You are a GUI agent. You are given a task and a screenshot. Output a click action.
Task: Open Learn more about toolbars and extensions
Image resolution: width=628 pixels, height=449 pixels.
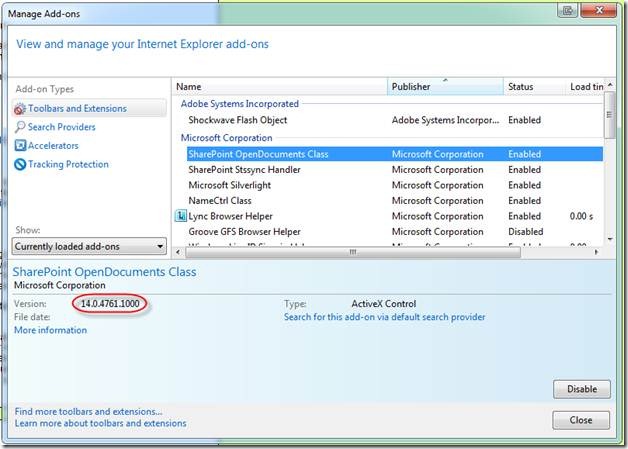pyautogui.click(x=101, y=423)
